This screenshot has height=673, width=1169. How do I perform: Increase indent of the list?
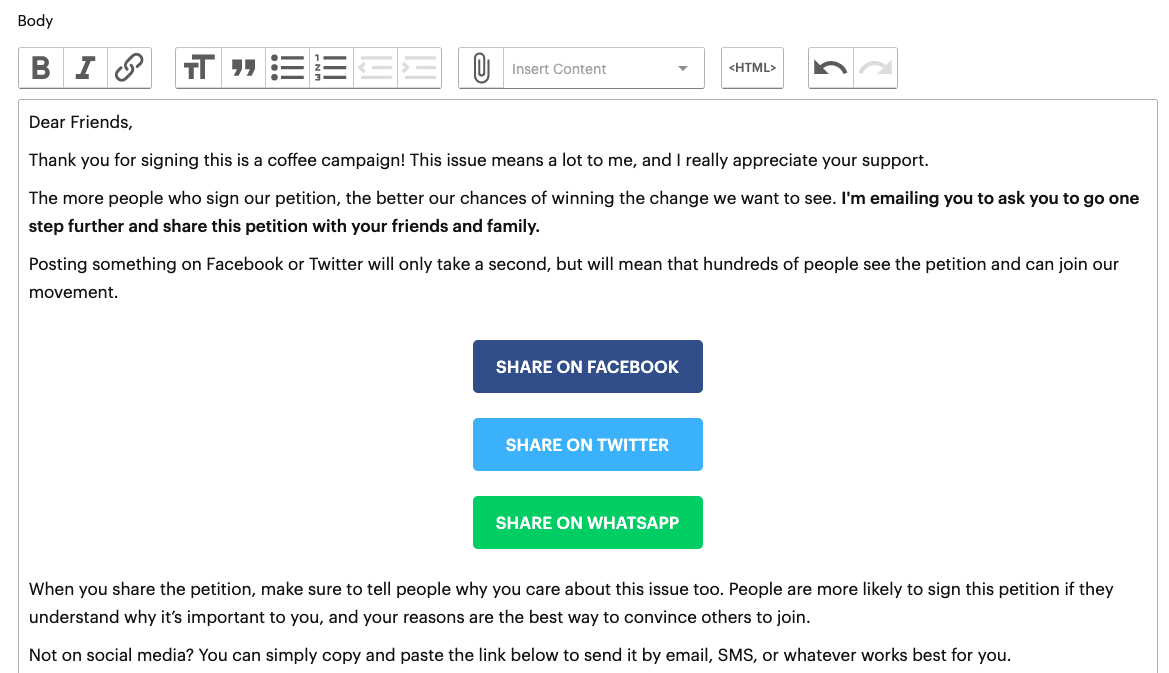pos(419,68)
